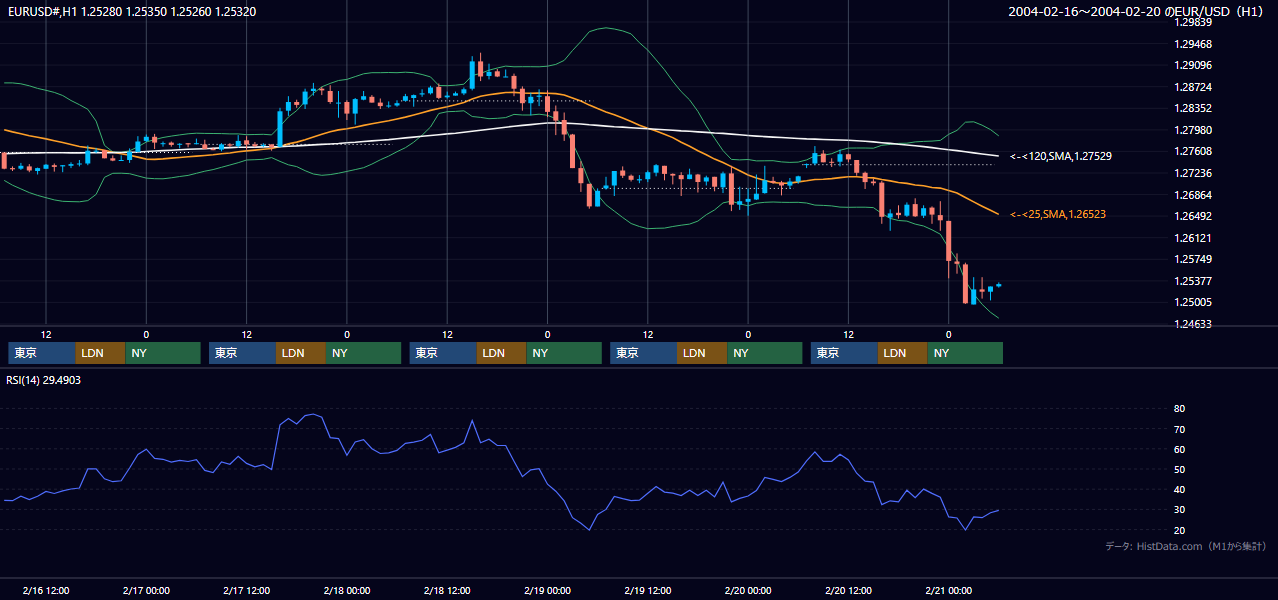Click RSI scale level 60
This screenshot has height=600, width=1278.
pos(1179,449)
